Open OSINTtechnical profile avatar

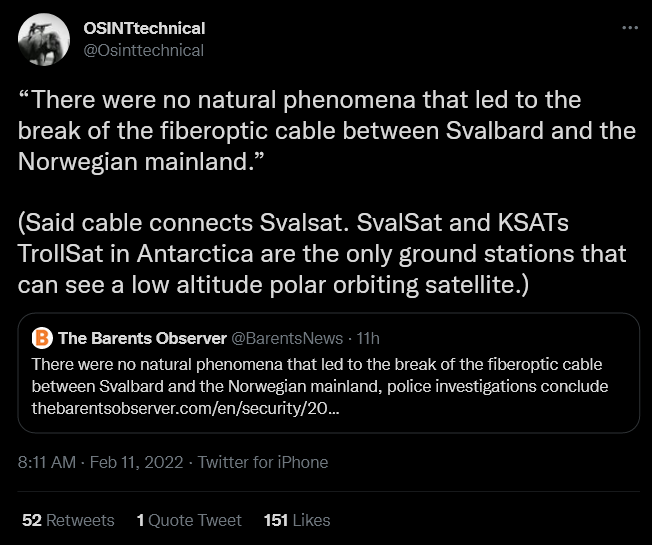[x=44, y=39]
